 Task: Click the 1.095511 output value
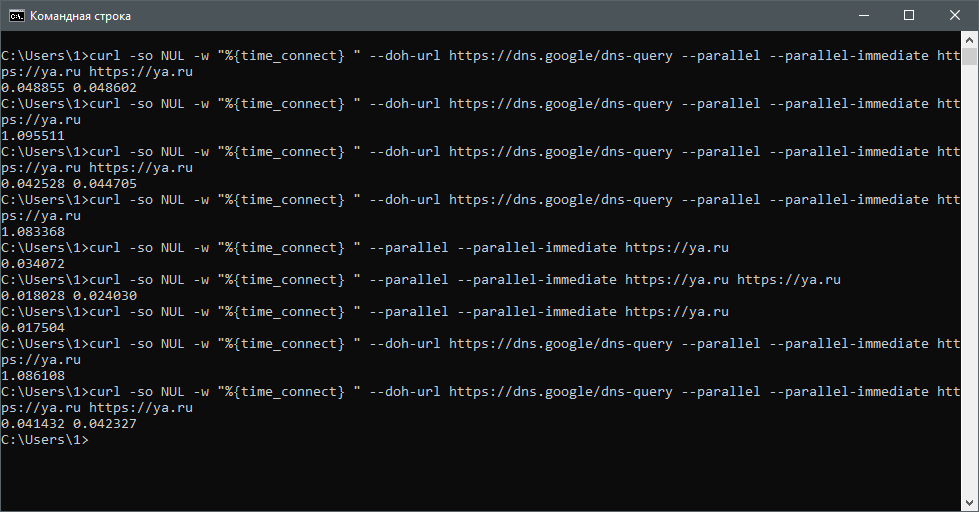coord(33,135)
